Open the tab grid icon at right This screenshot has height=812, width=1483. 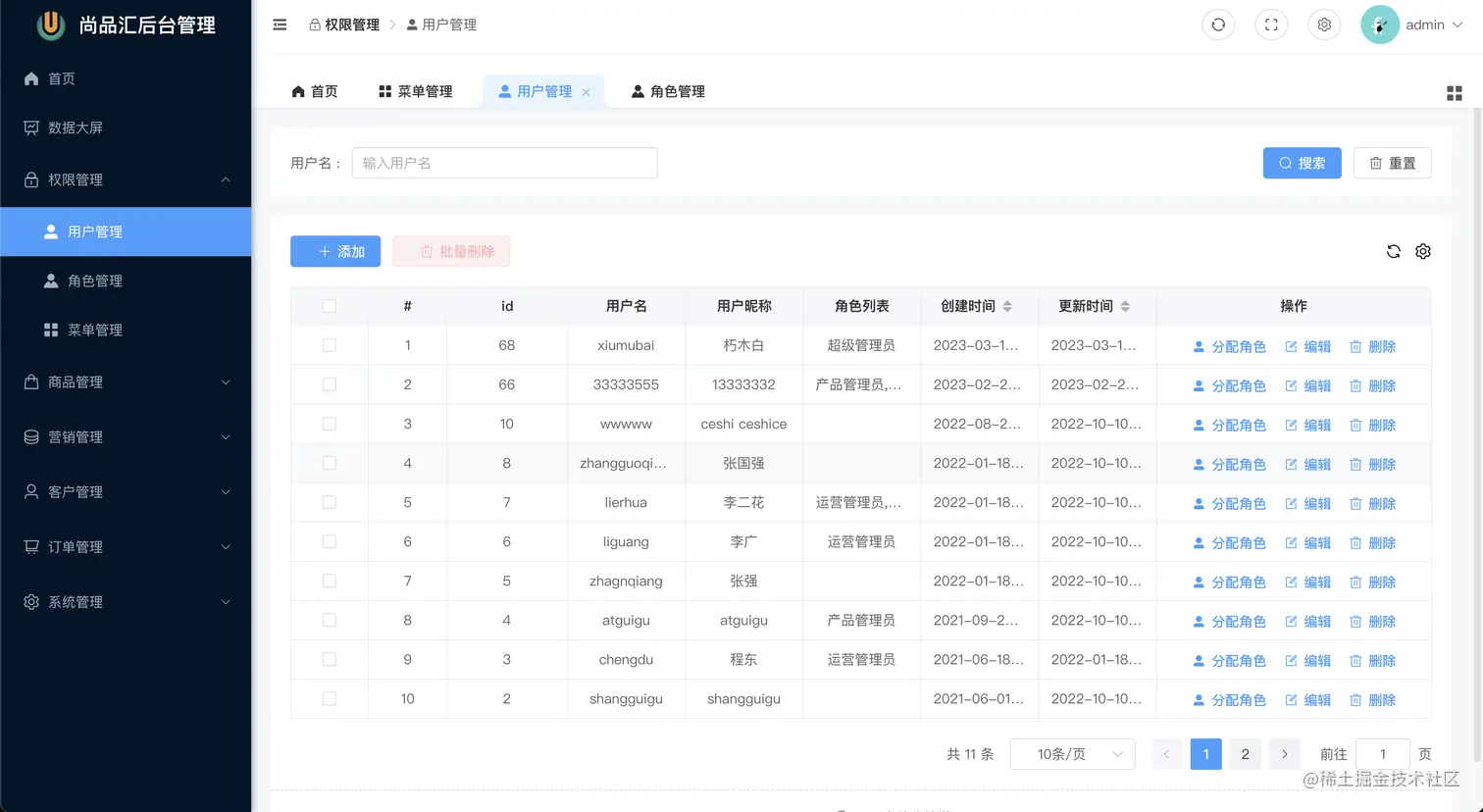pyautogui.click(x=1455, y=93)
